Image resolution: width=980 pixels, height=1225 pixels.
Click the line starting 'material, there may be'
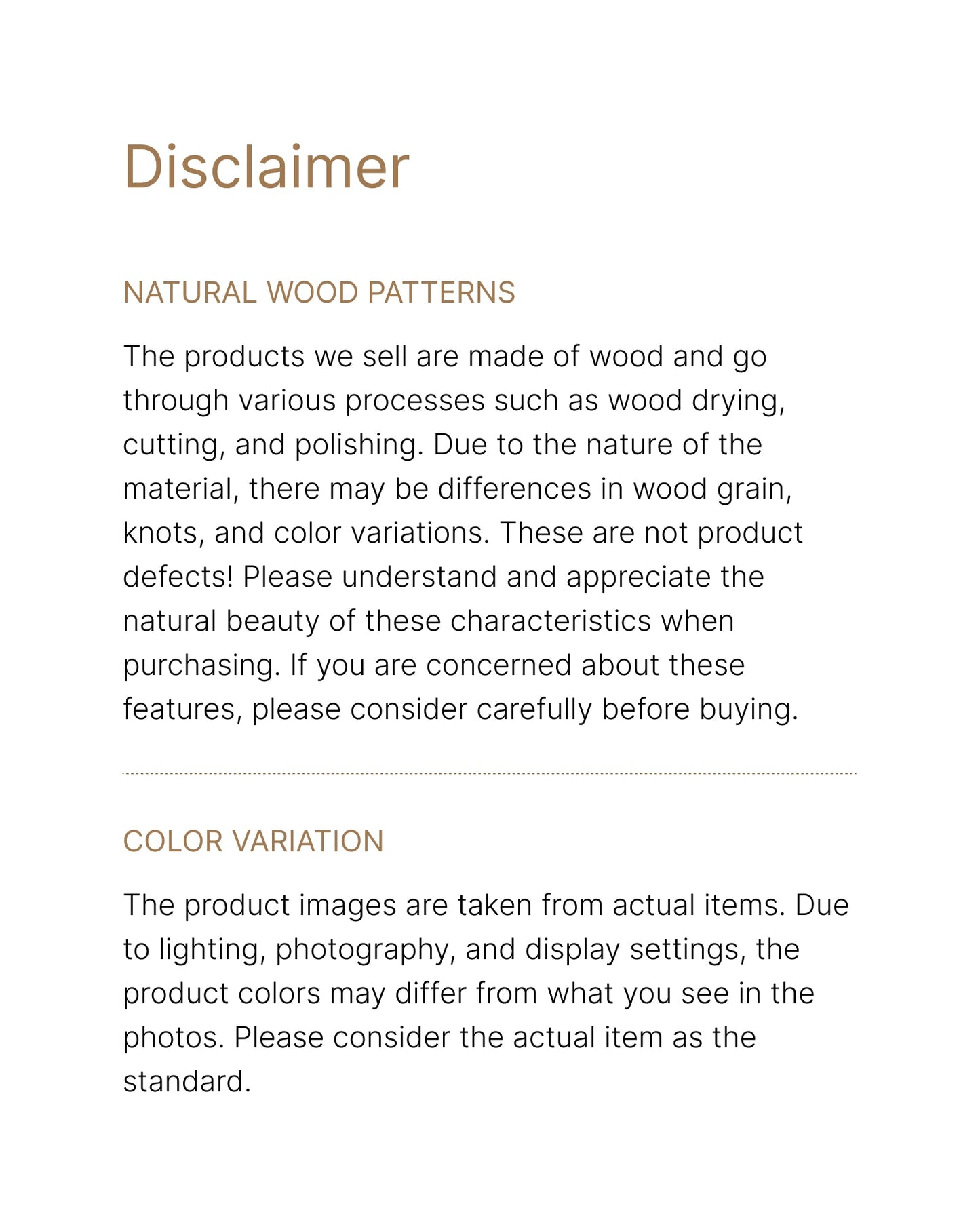[x=458, y=490]
